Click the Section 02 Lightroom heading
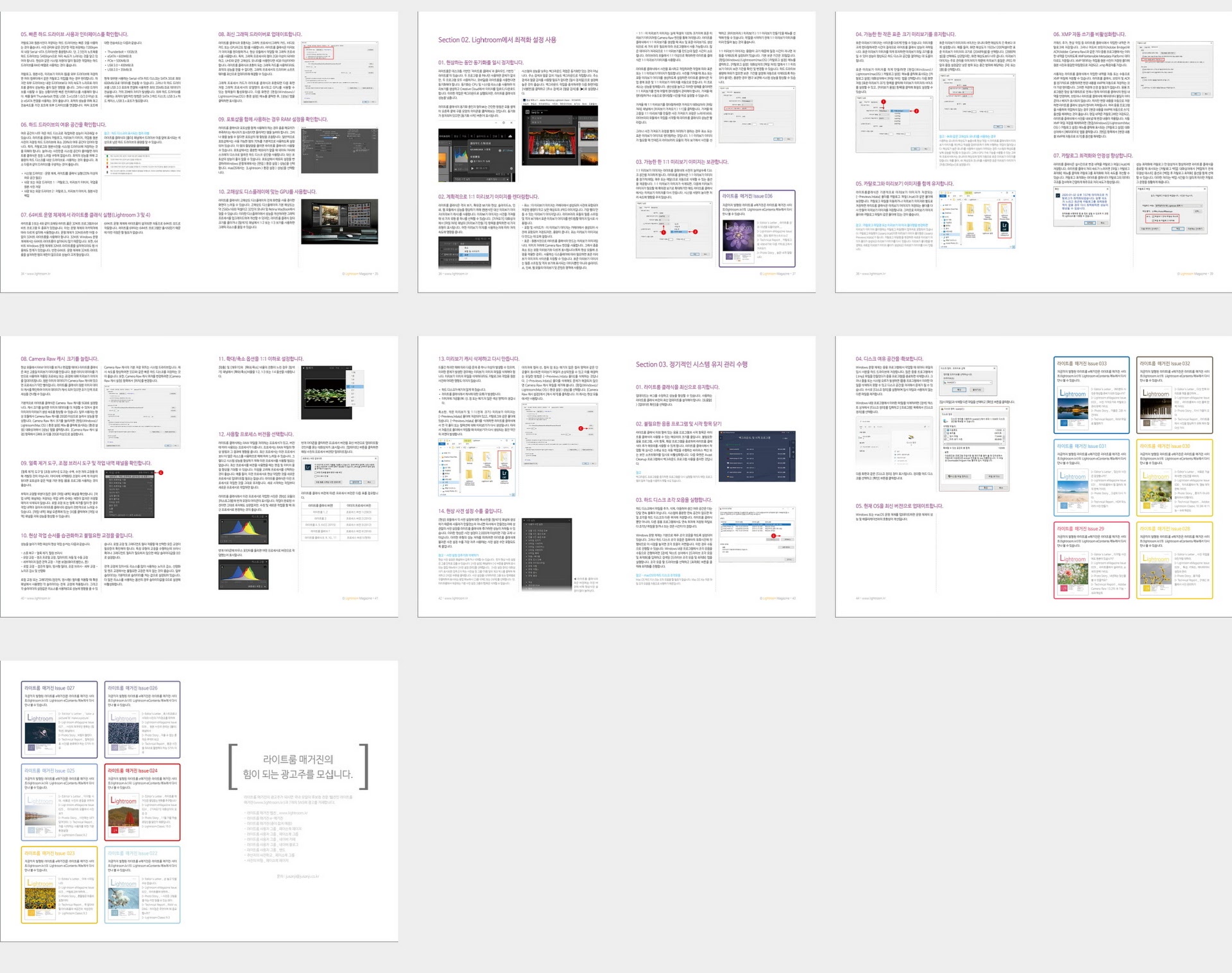 [497, 40]
